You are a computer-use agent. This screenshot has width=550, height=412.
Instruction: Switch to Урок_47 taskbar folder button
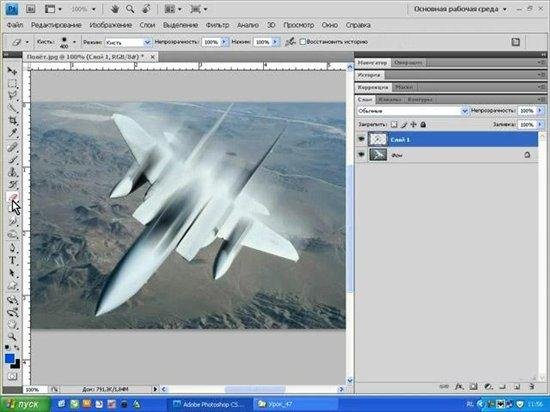tap(295, 404)
